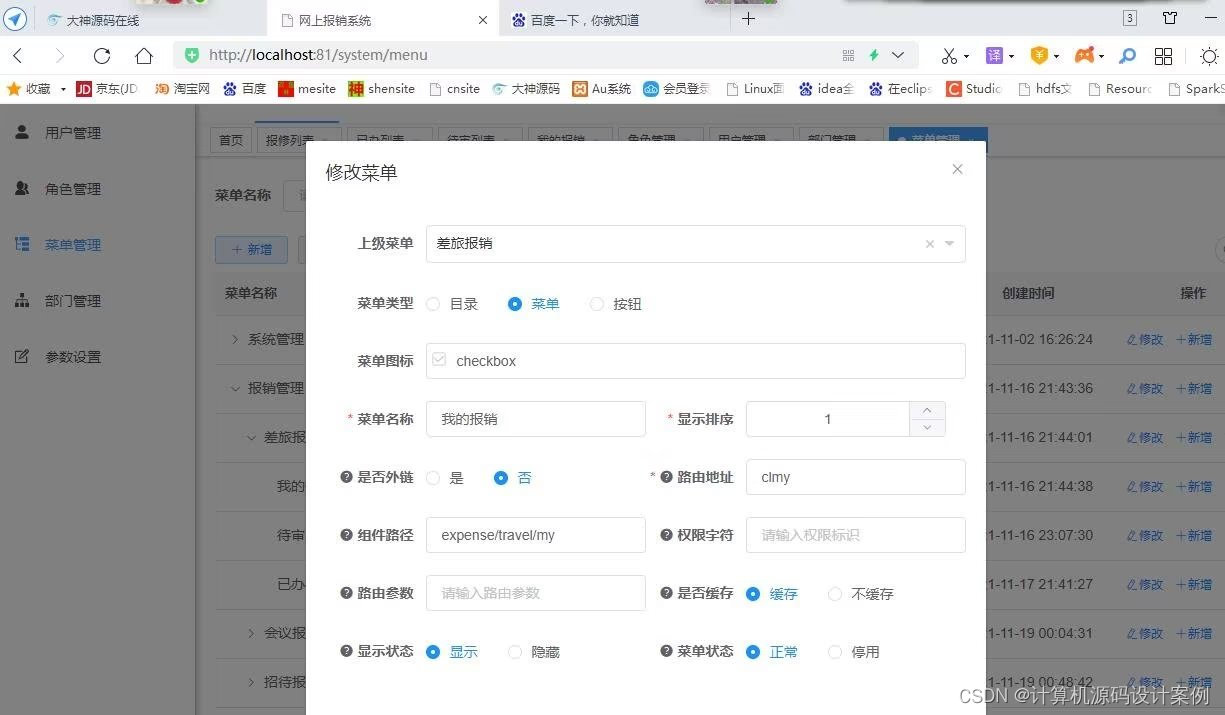Decrease 显示排序 with down arrow

point(927,428)
